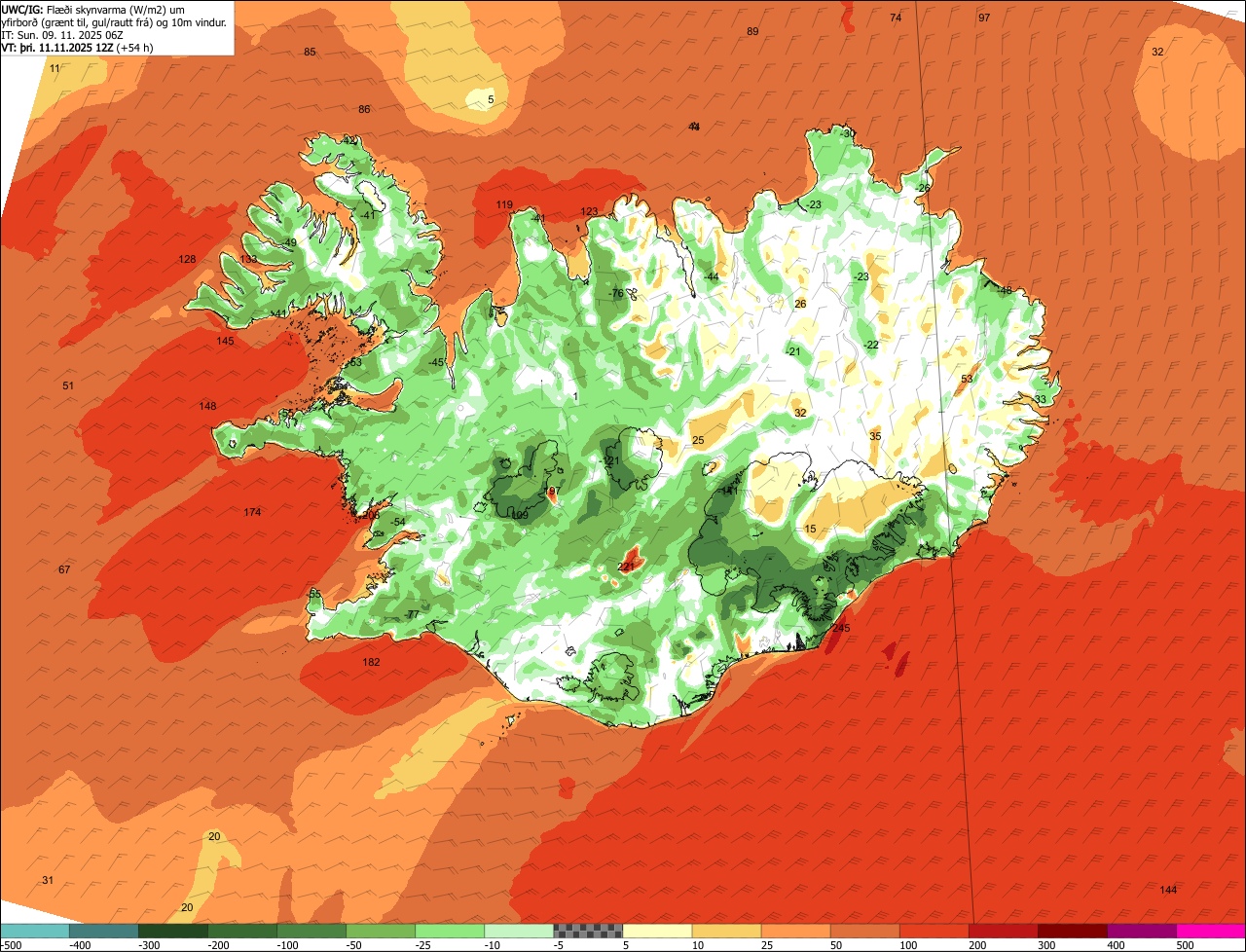
Task: Click the map value 51 at the western edge
Action: (68, 385)
